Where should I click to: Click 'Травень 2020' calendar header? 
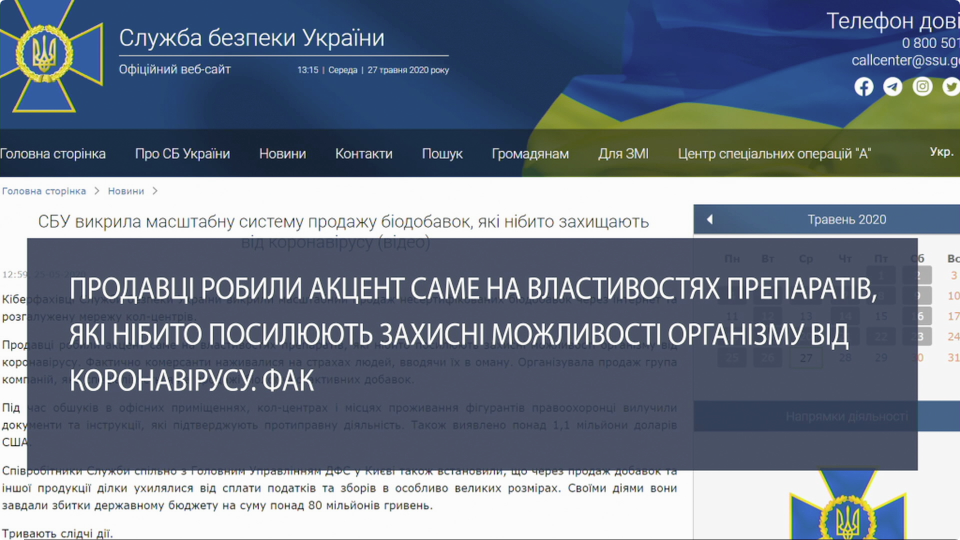(847, 219)
